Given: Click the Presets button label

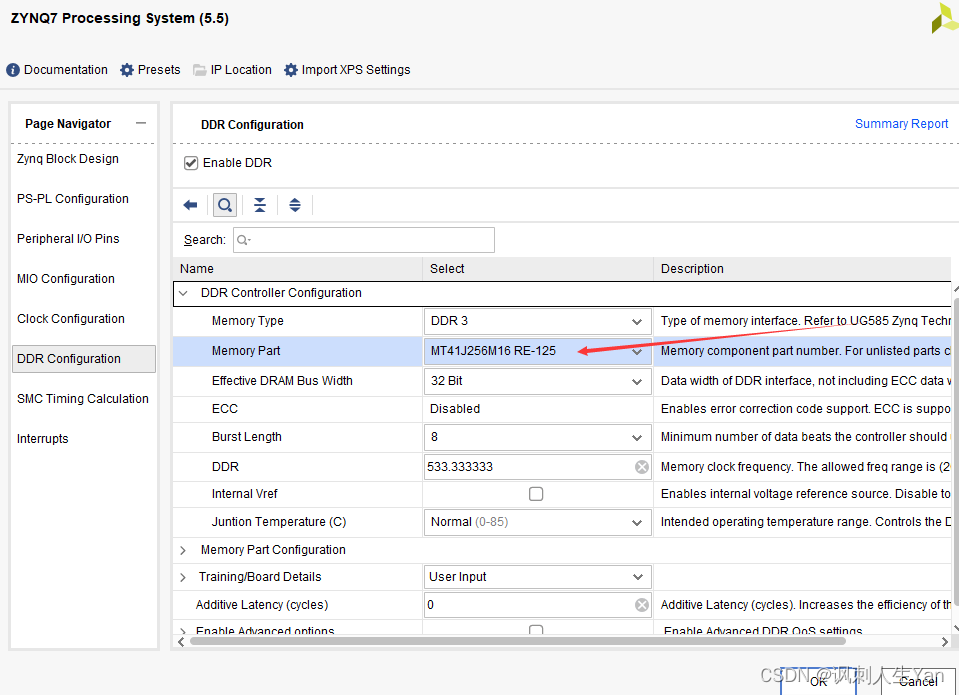Looking at the screenshot, I should 159,70.
